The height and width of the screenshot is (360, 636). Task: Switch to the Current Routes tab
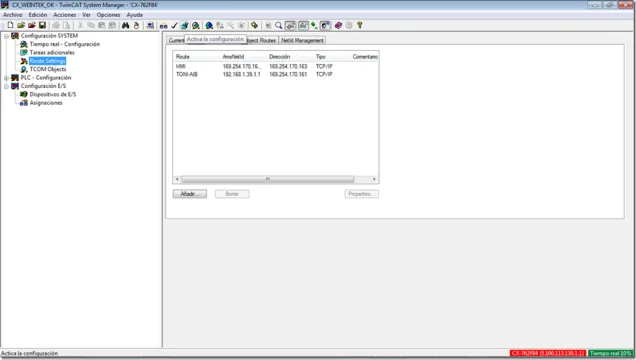176,40
